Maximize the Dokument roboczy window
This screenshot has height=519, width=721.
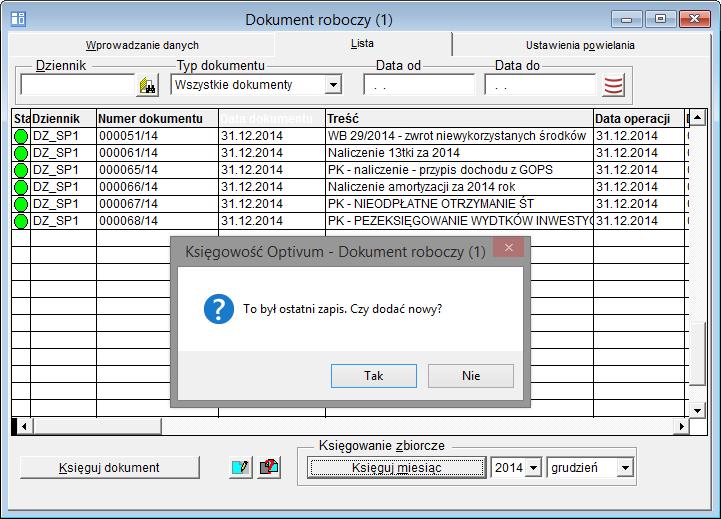[660, 19]
